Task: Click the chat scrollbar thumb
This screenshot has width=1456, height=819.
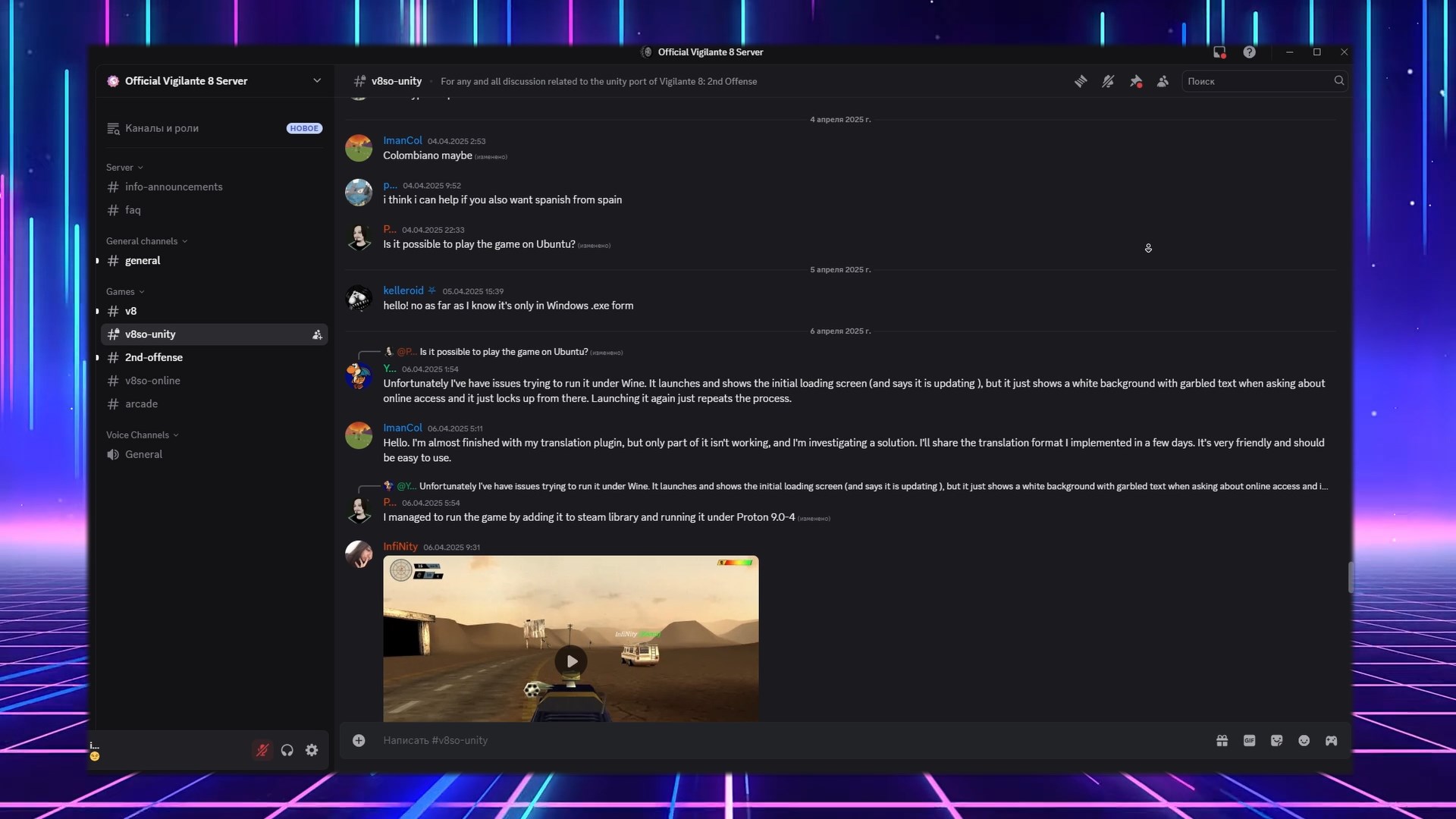Action: tap(1351, 578)
